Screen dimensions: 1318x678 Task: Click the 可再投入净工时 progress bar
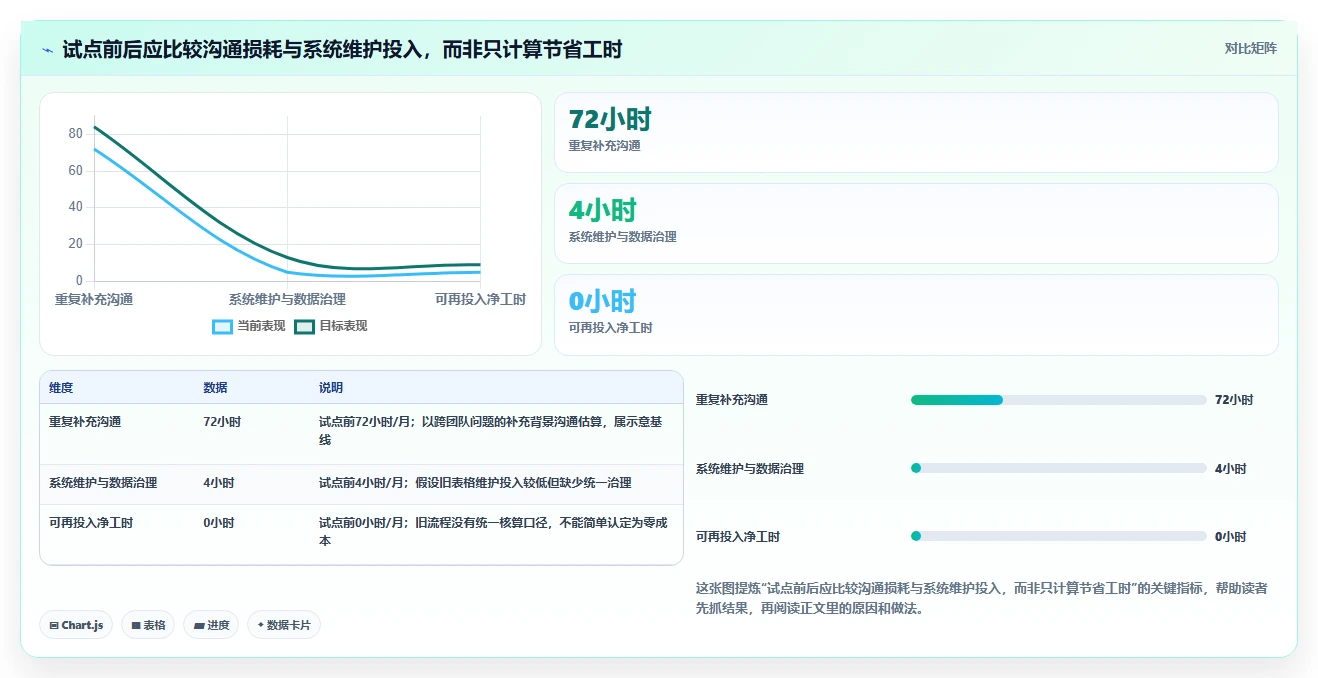1058,536
